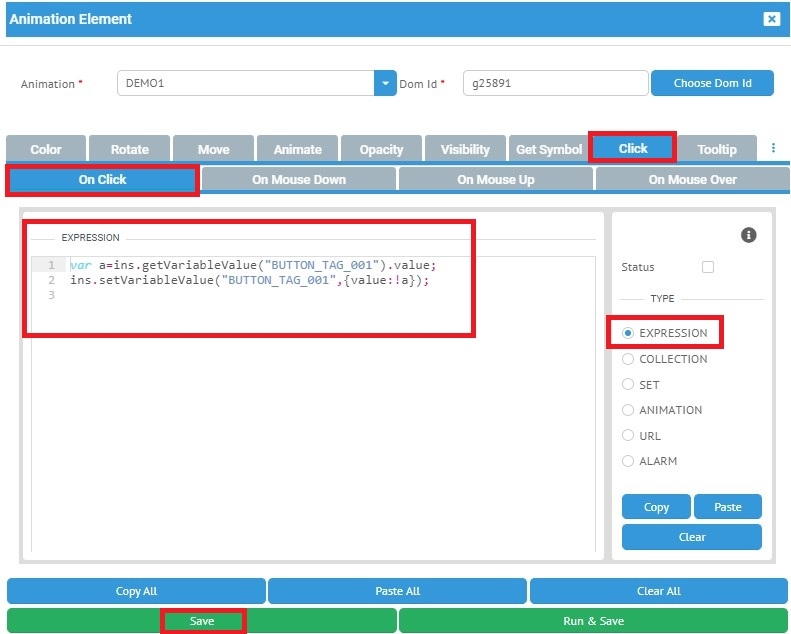Close the Animation Element dialog
The width and height of the screenshot is (791, 634).
(x=771, y=19)
